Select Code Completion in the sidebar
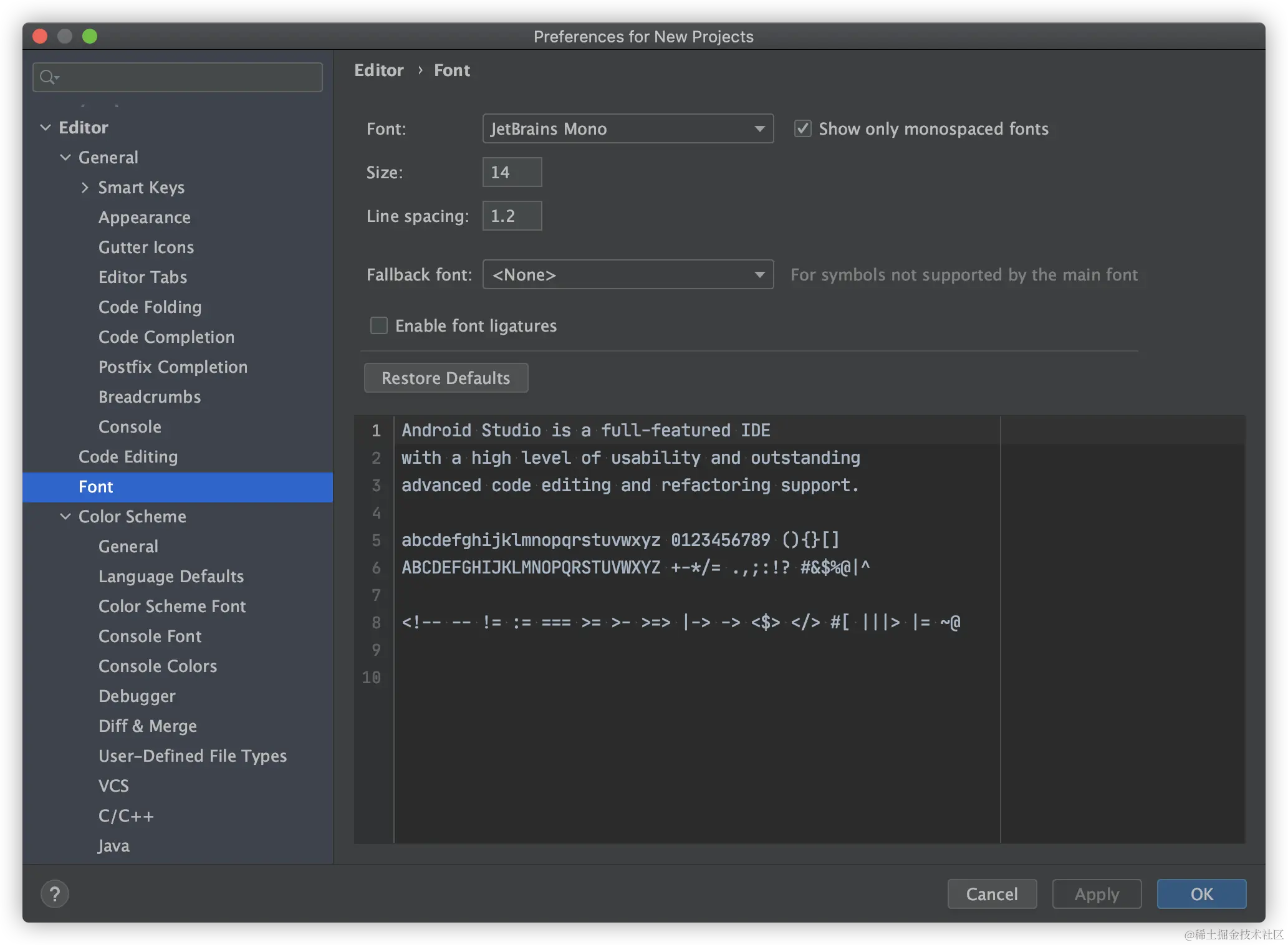The width and height of the screenshot is (1288, 945). click(x=166, y=337)
